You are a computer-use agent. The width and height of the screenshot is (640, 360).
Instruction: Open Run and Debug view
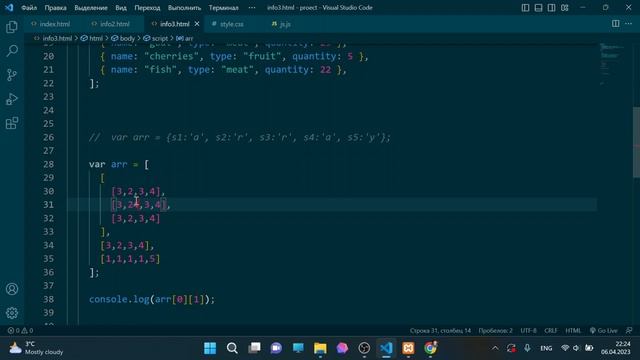[12, 99]
